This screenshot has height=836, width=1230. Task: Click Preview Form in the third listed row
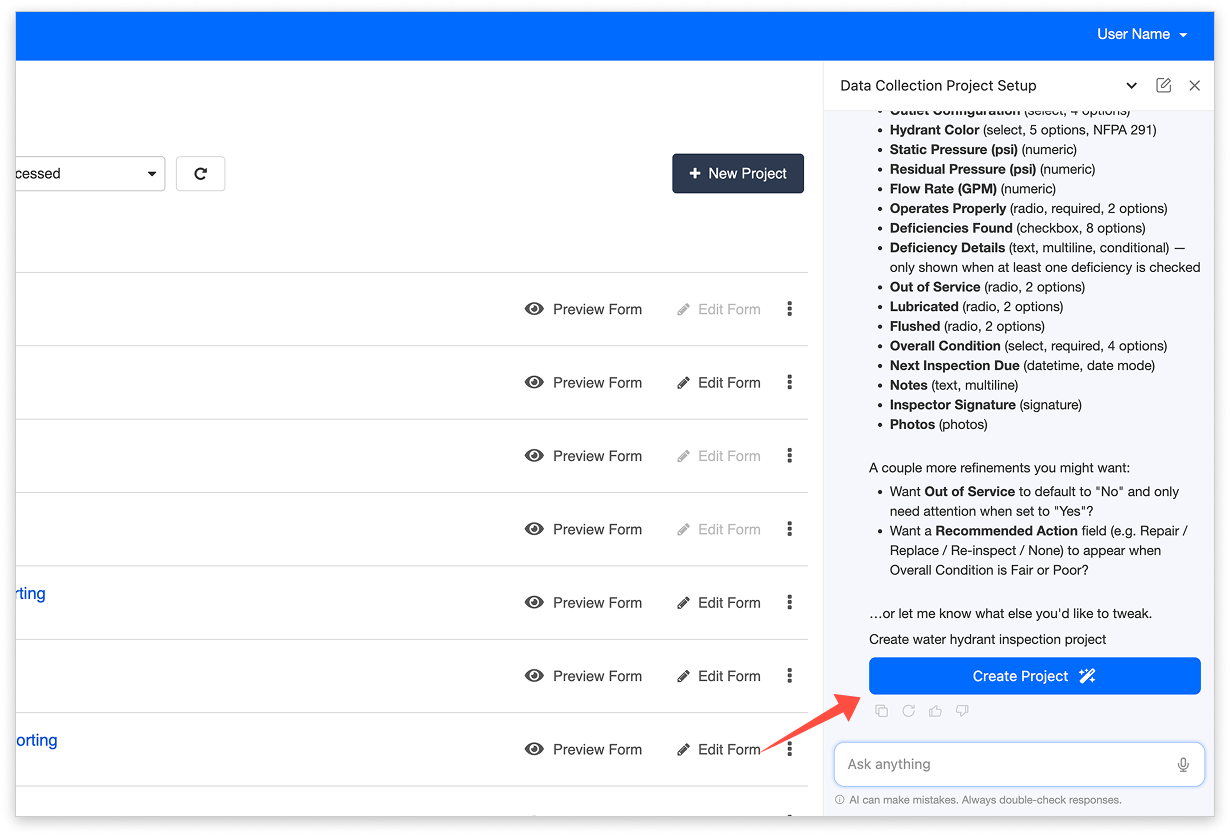(584, 456)
